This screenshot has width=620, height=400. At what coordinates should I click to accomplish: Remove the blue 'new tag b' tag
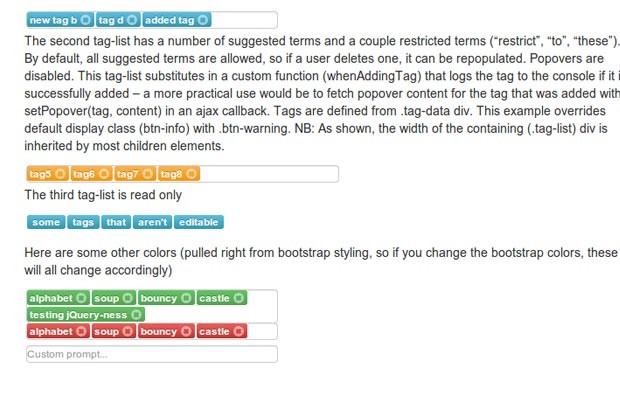click(x=85, y=20)
